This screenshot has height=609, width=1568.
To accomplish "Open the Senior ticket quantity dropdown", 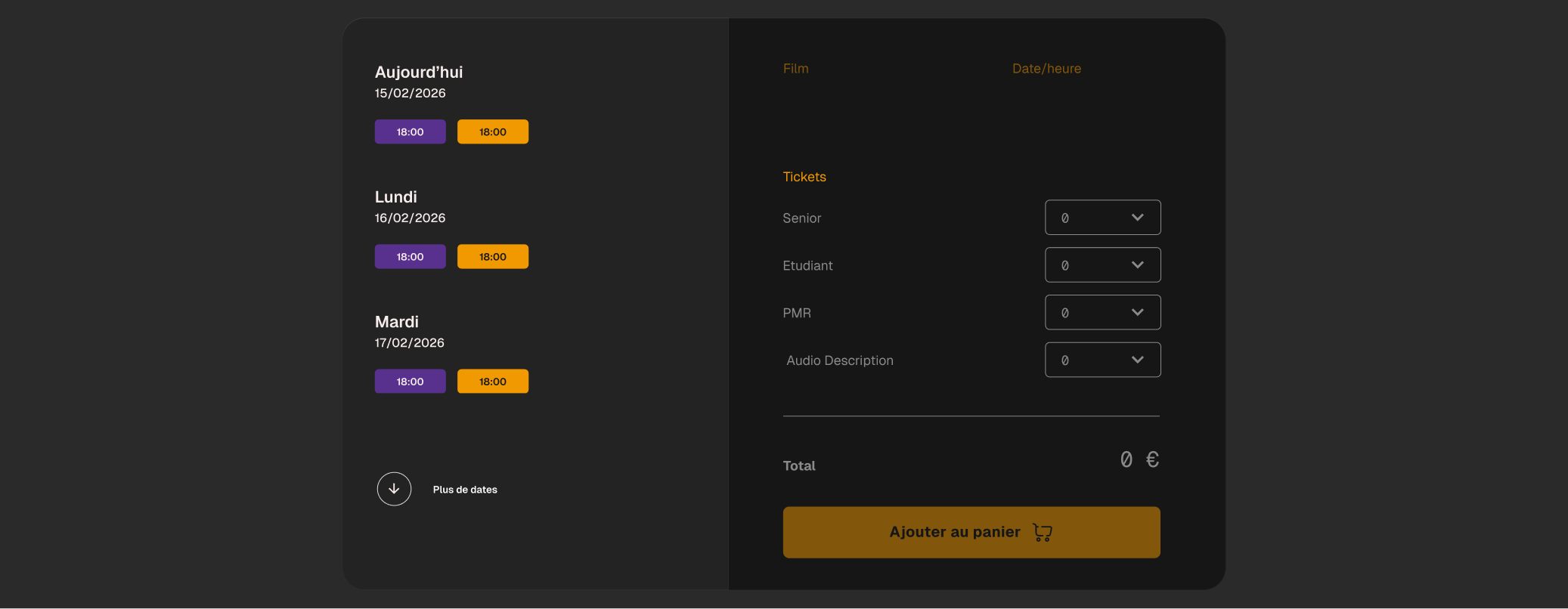I will (x=1102, y=218).
